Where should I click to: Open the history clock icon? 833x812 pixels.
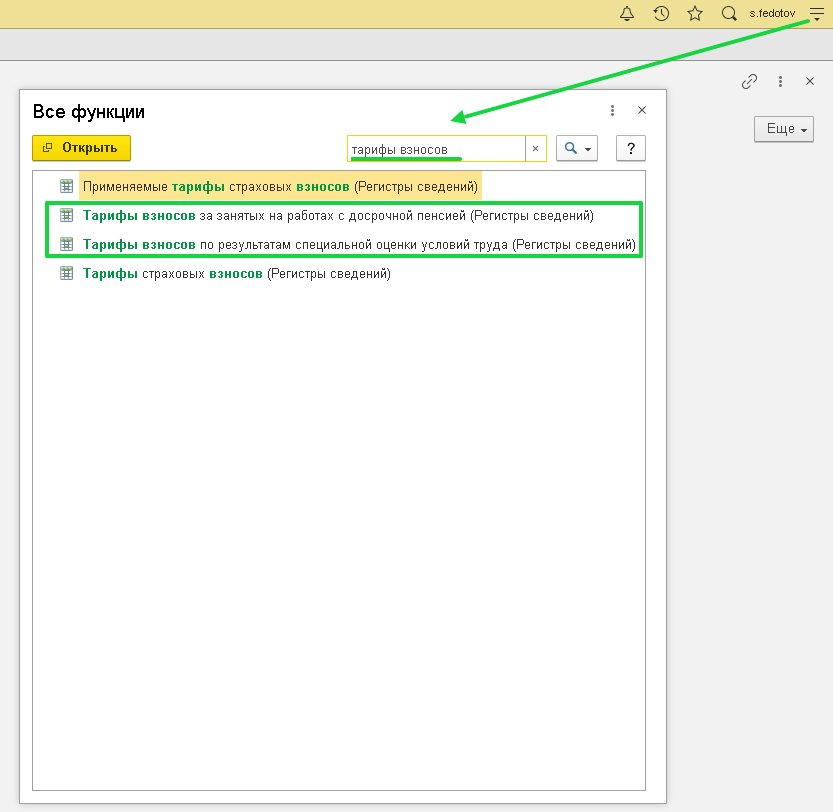pyautogui.click(x=661, y=13)
